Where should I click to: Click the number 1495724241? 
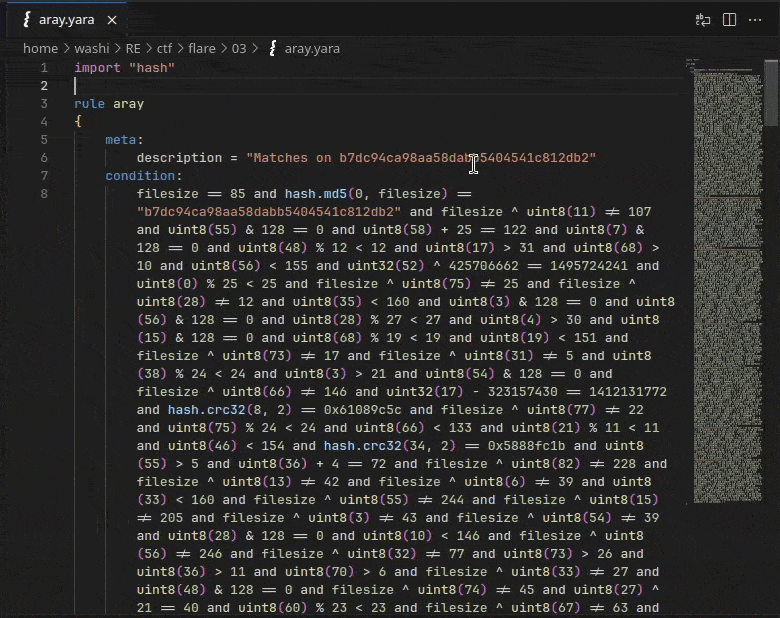(588, 266)
